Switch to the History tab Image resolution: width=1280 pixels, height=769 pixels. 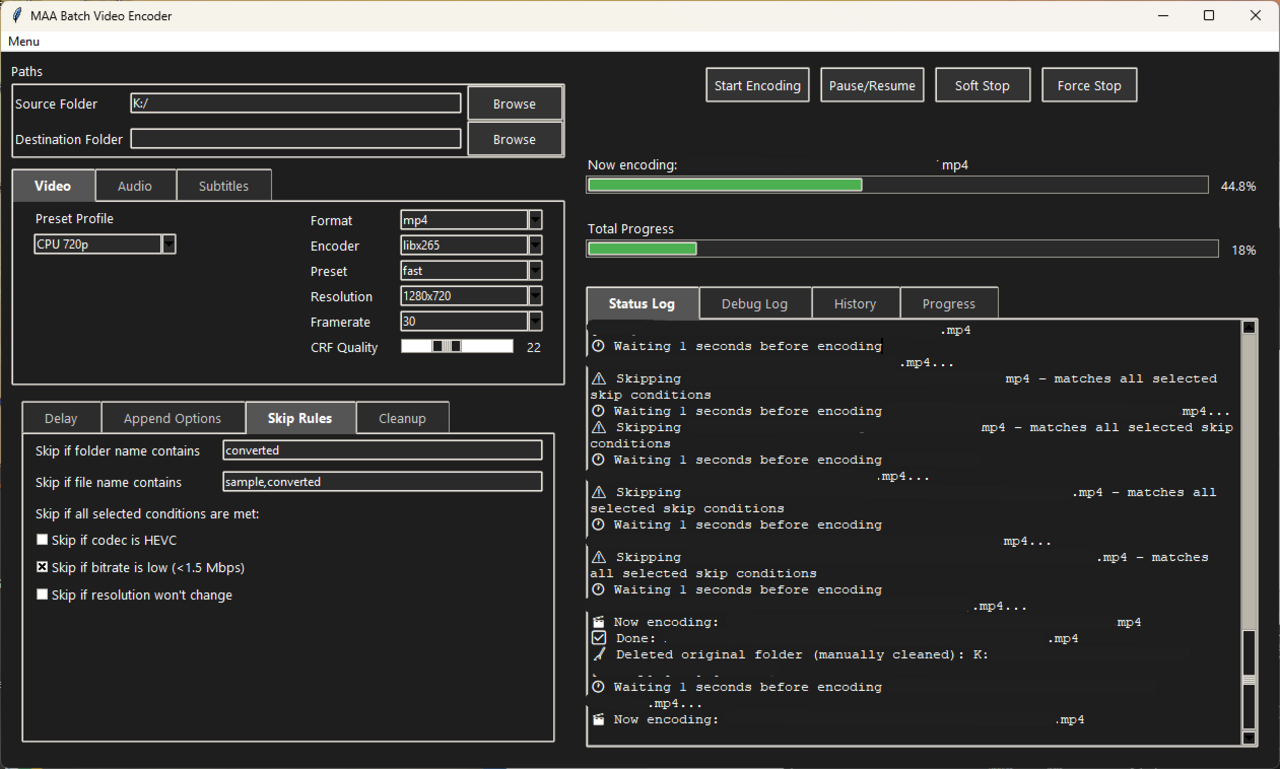click(855, 304)
